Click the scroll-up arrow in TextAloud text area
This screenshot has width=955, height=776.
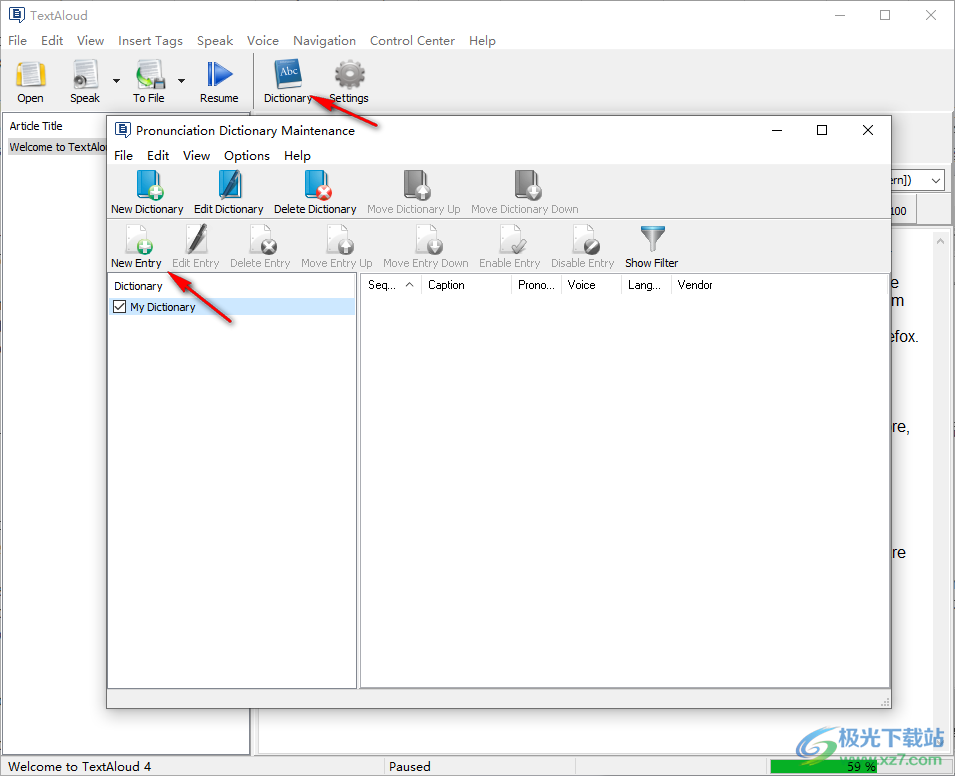pyautogui.click(x=940, y=241)
